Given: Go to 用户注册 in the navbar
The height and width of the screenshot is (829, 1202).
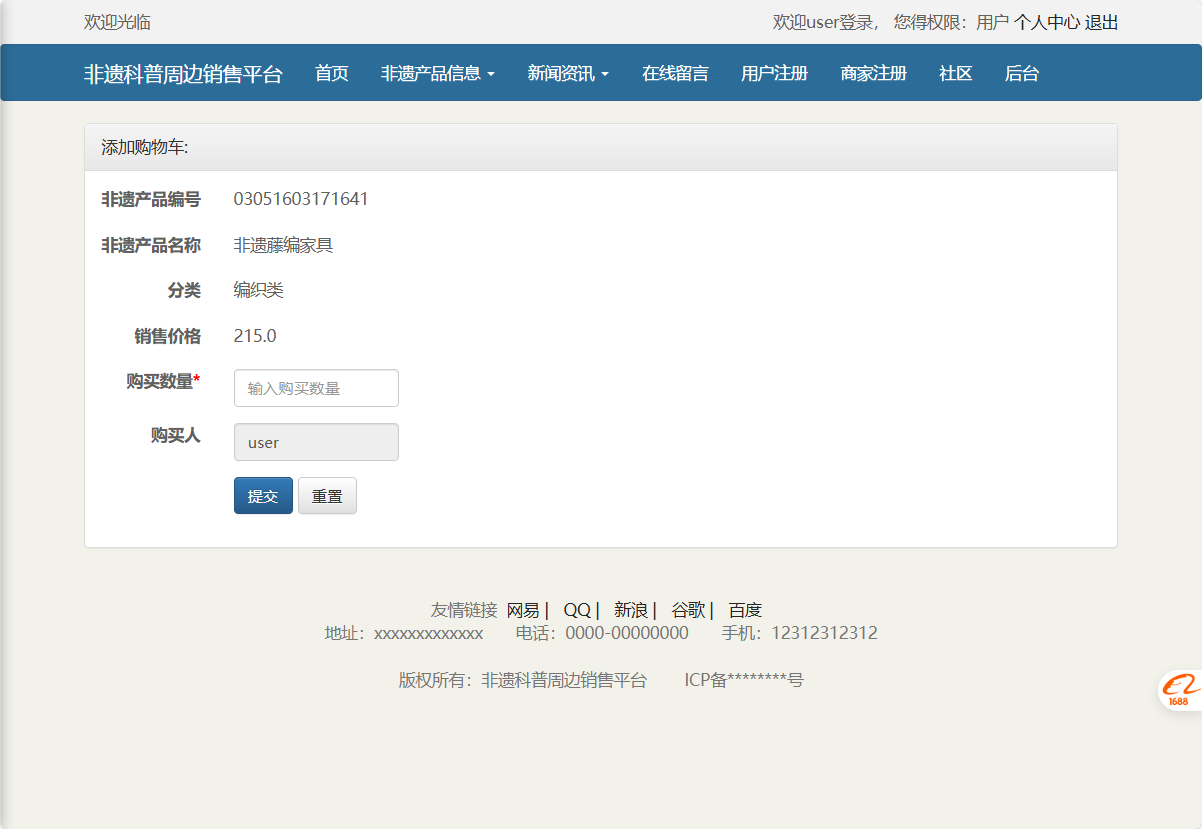Looking at the screenshot, I should 773,72.
